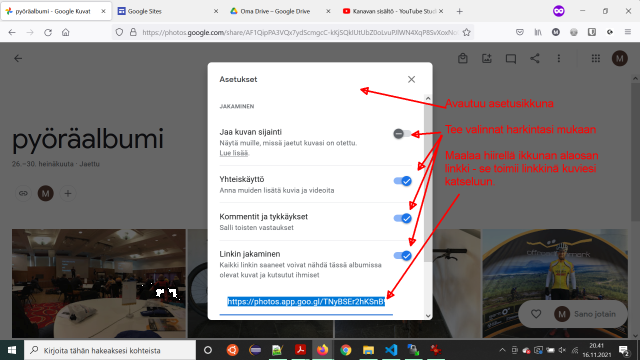This screenshot has height=360, width=640.
Task: Open the album more options menu
Action: point(559,58)
